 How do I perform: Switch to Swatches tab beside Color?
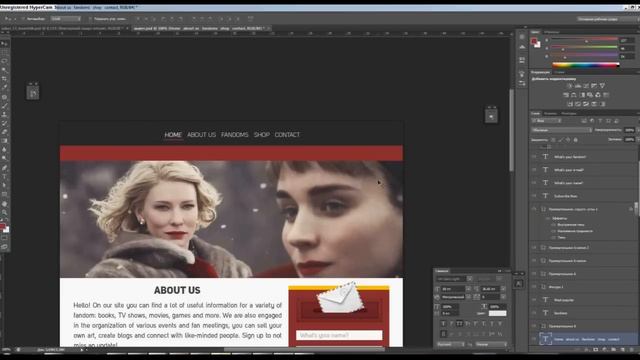click(551, 32)
